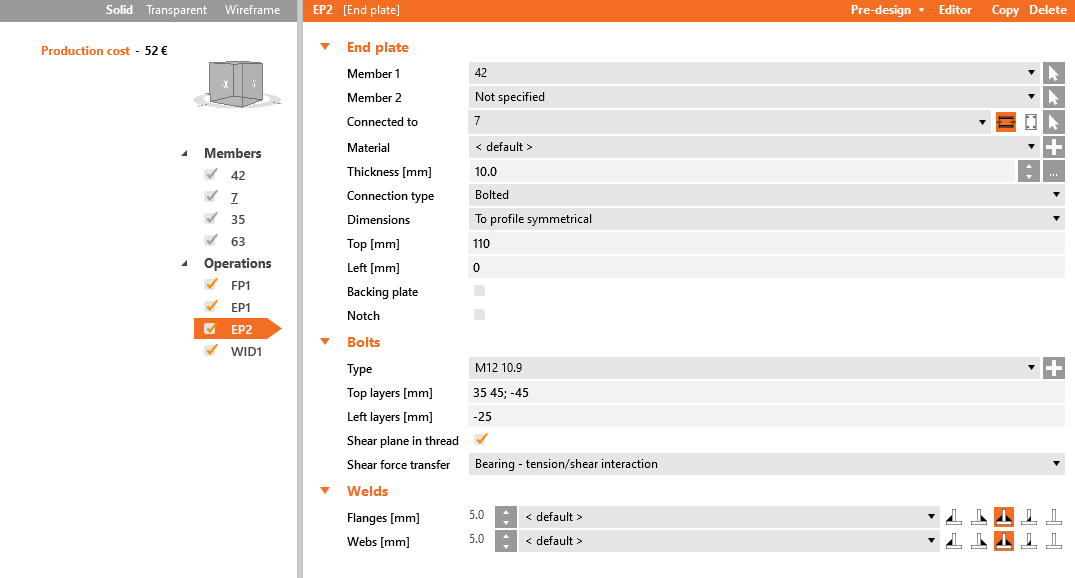The image size is (1075, 578).
Task: Select the WID1 operation in the tree
Action: click(246, 351)
